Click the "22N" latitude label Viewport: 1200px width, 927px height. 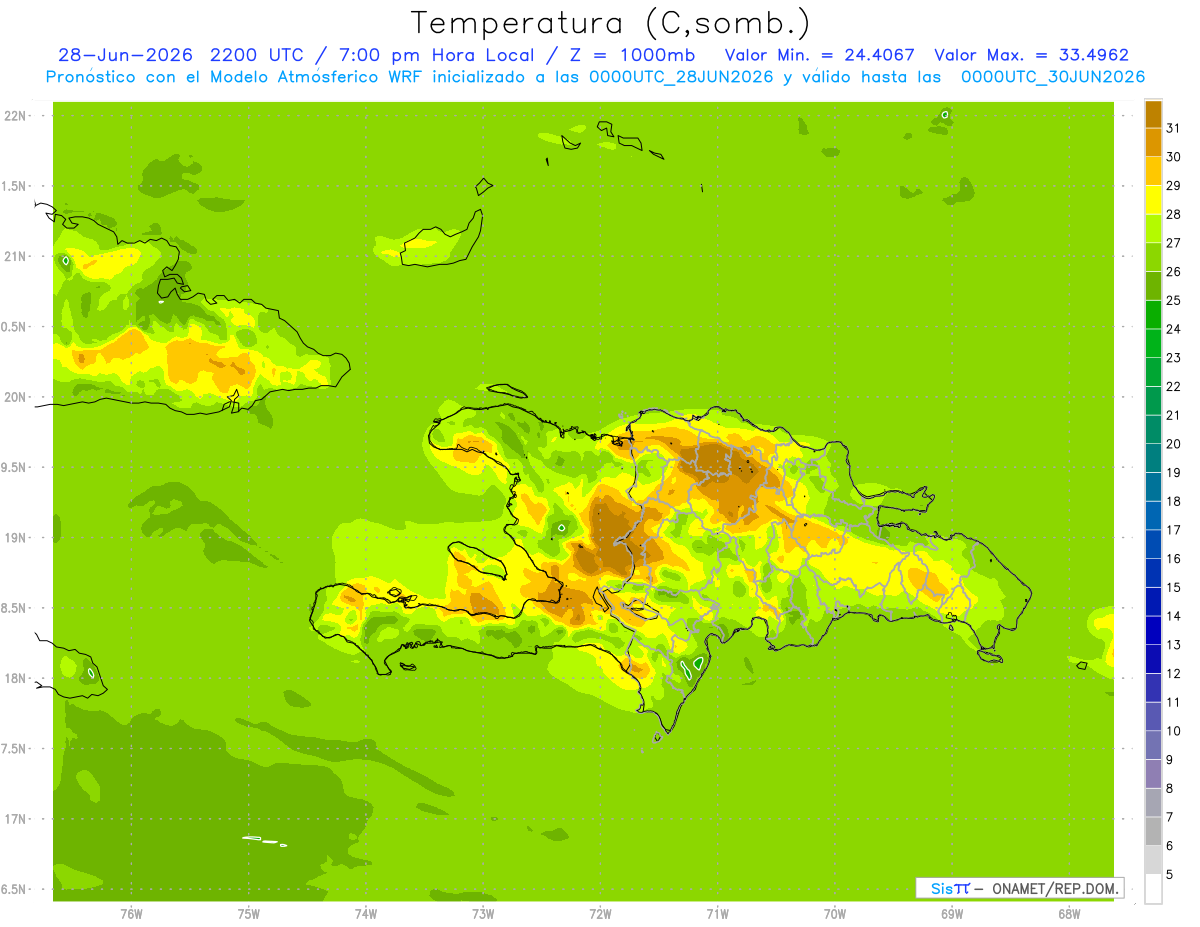[14, 116]
